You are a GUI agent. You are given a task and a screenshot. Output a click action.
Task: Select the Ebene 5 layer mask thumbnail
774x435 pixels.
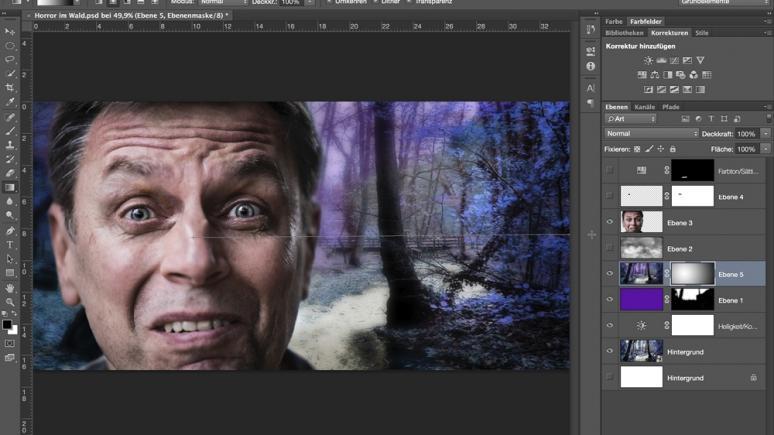click(x=692, y=273)
